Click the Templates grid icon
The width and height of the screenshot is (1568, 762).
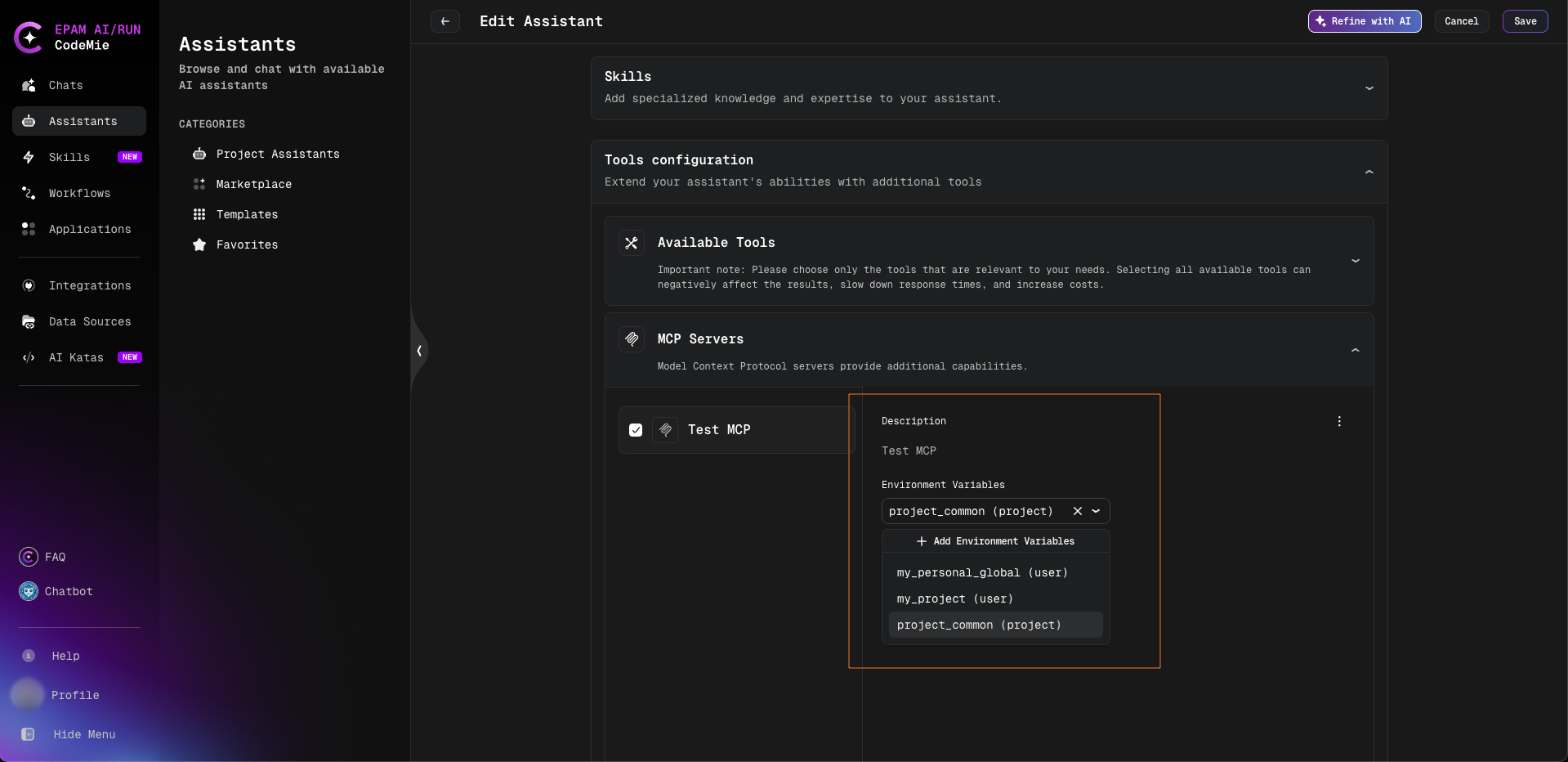[199, 214]
